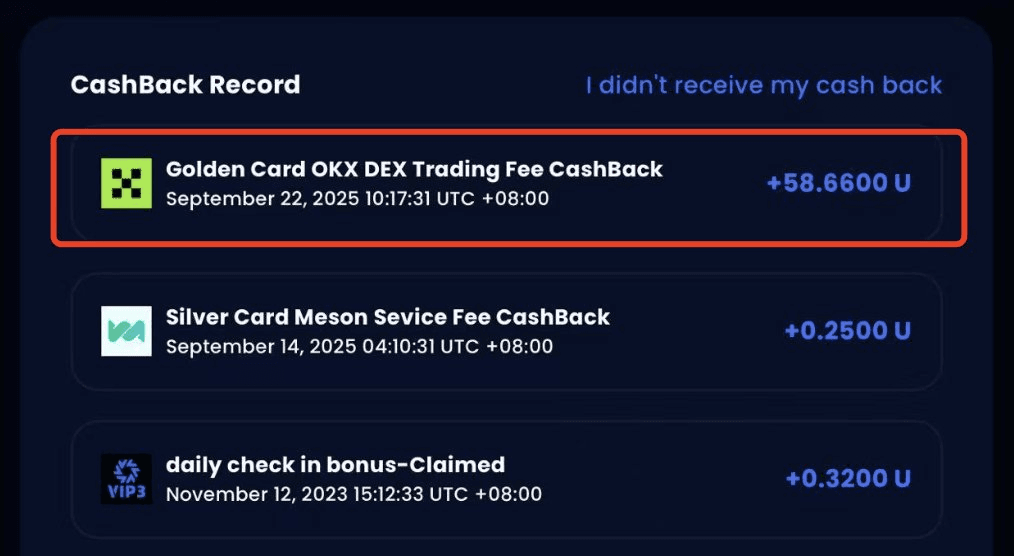Image resolution: width=1014 pixels, height=556 pixels.
Task: Click the CashBack Record heading
Action: 185,85
